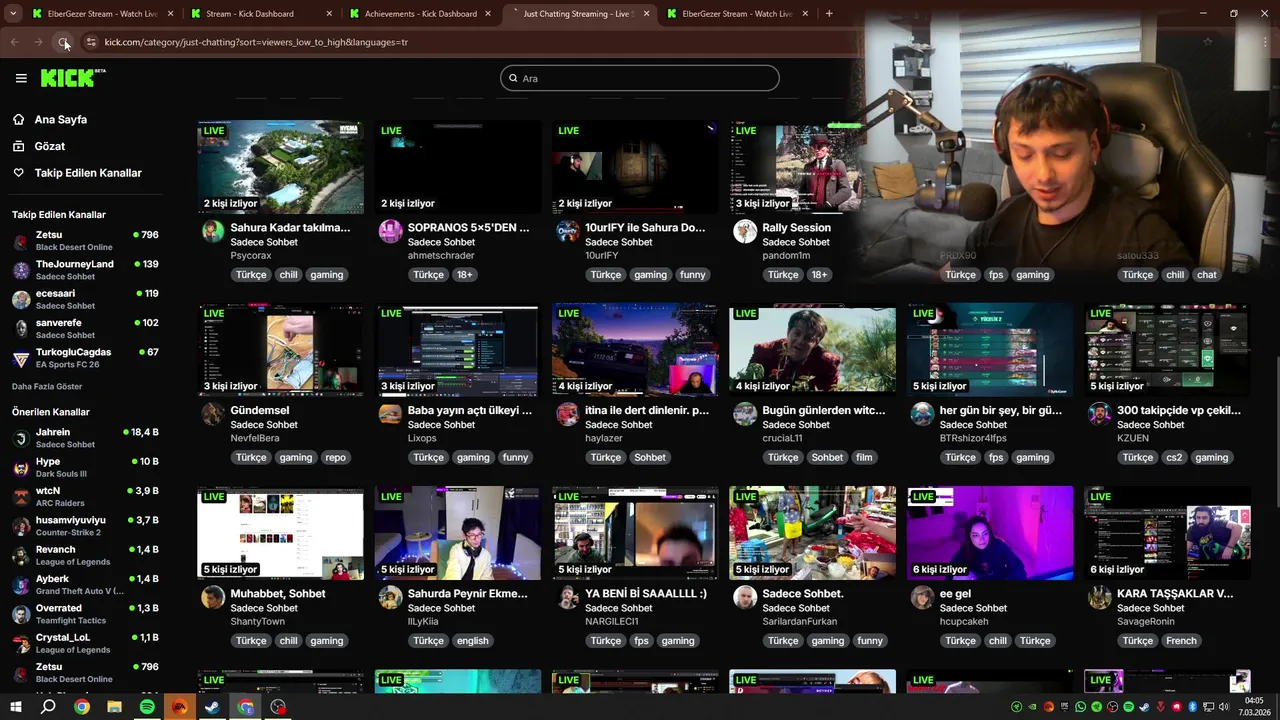1280x720 pixels.
Task: Open Windows Start menu
Action: pyautogui.click(x=15, y=707)
